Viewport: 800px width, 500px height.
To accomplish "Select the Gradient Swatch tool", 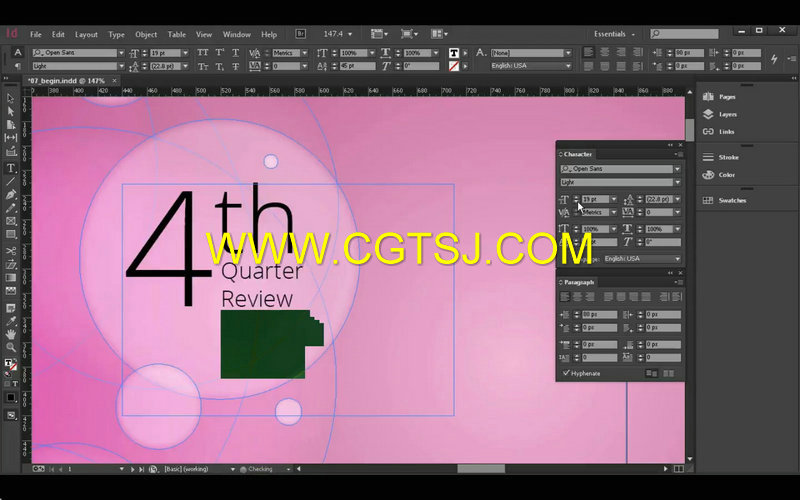I will click(11, 278).
